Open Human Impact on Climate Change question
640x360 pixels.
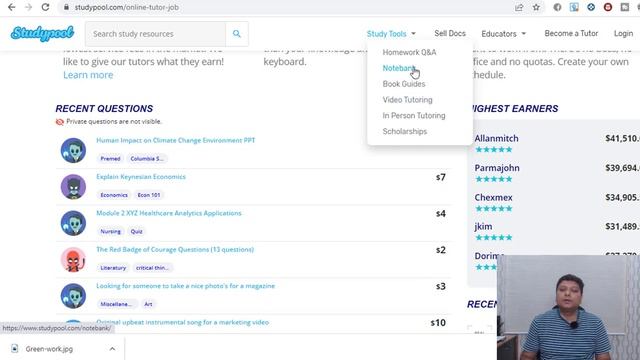(176, 140)
